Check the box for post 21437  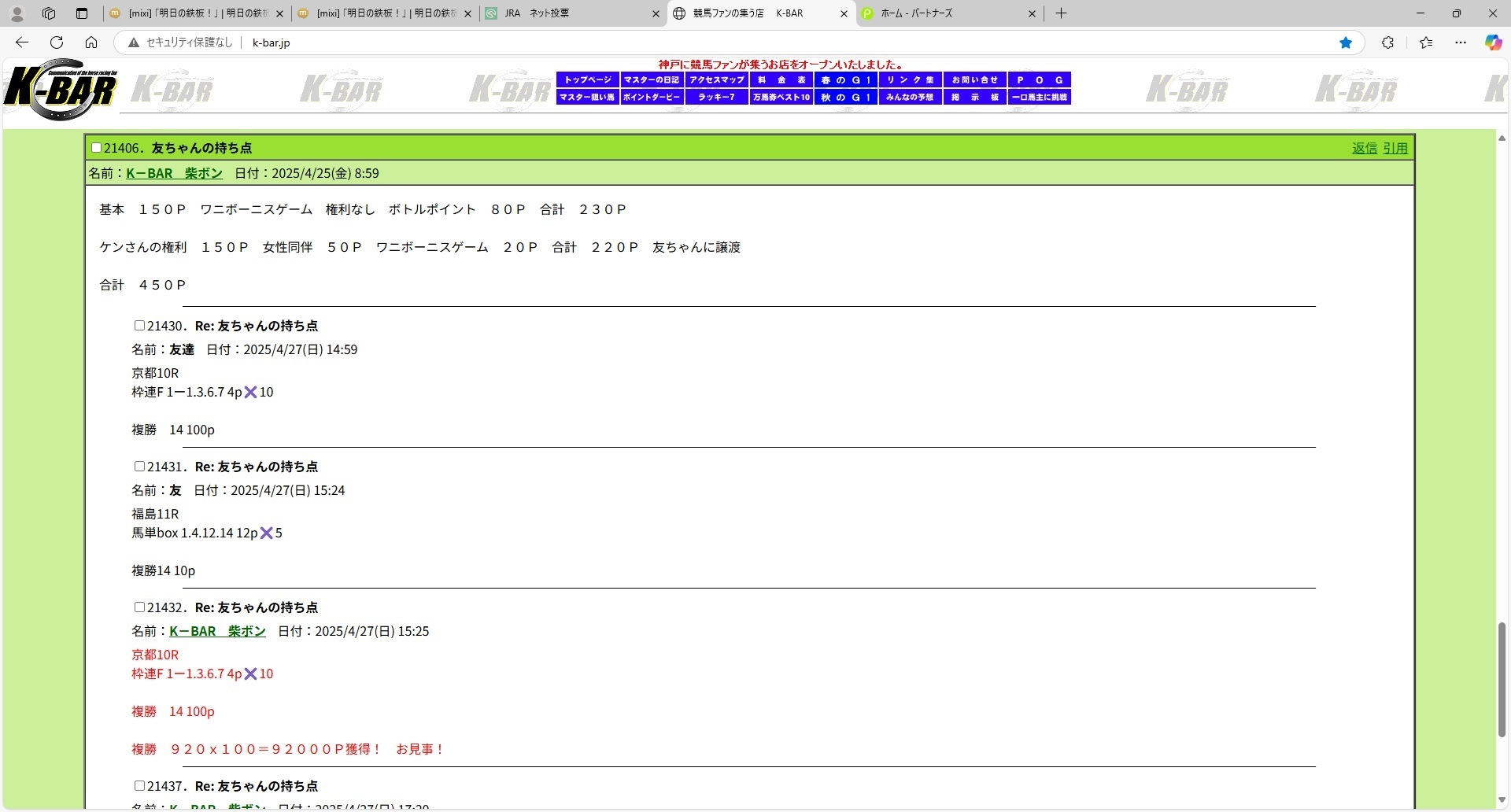(139, 785)
